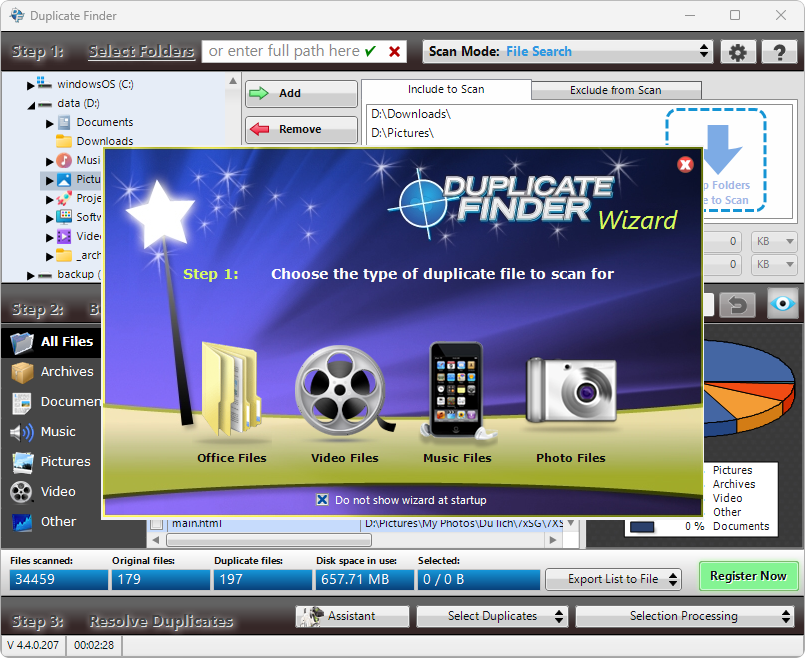Choose the Office Files folder icon

pos(231,389)
